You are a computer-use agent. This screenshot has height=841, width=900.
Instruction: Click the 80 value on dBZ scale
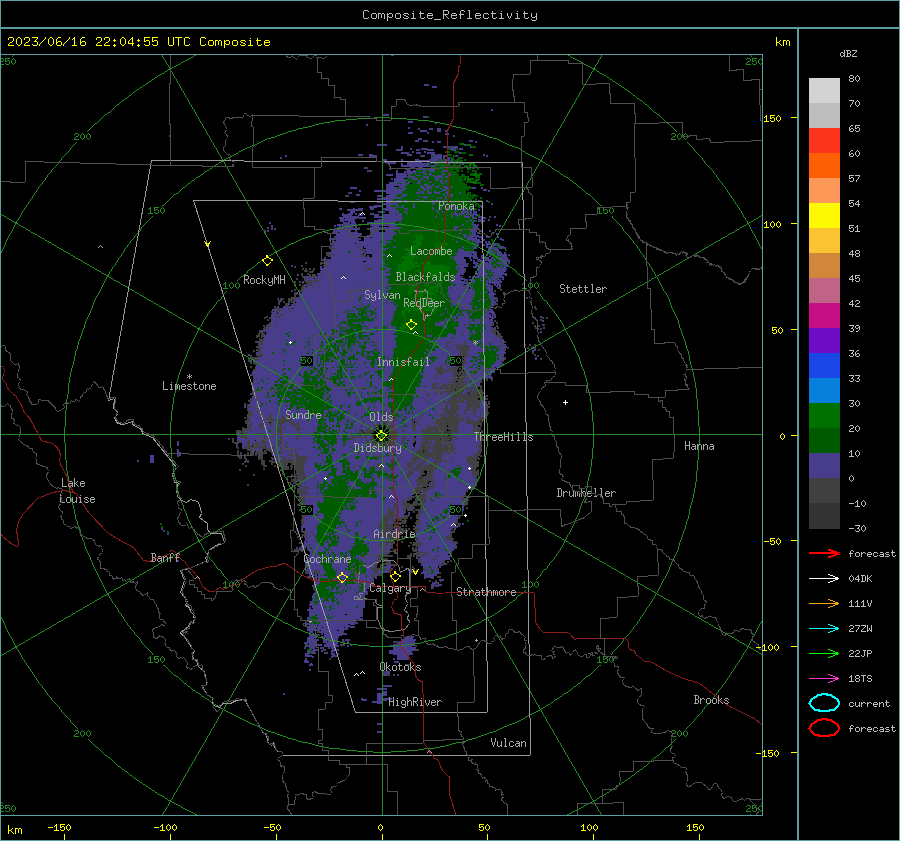pos(854,79)
